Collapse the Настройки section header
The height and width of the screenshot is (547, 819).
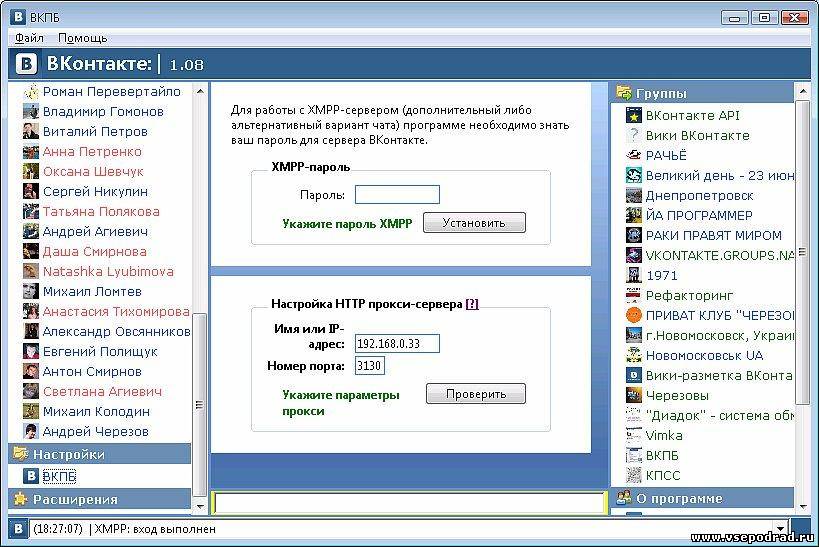[x=100, y=454]
